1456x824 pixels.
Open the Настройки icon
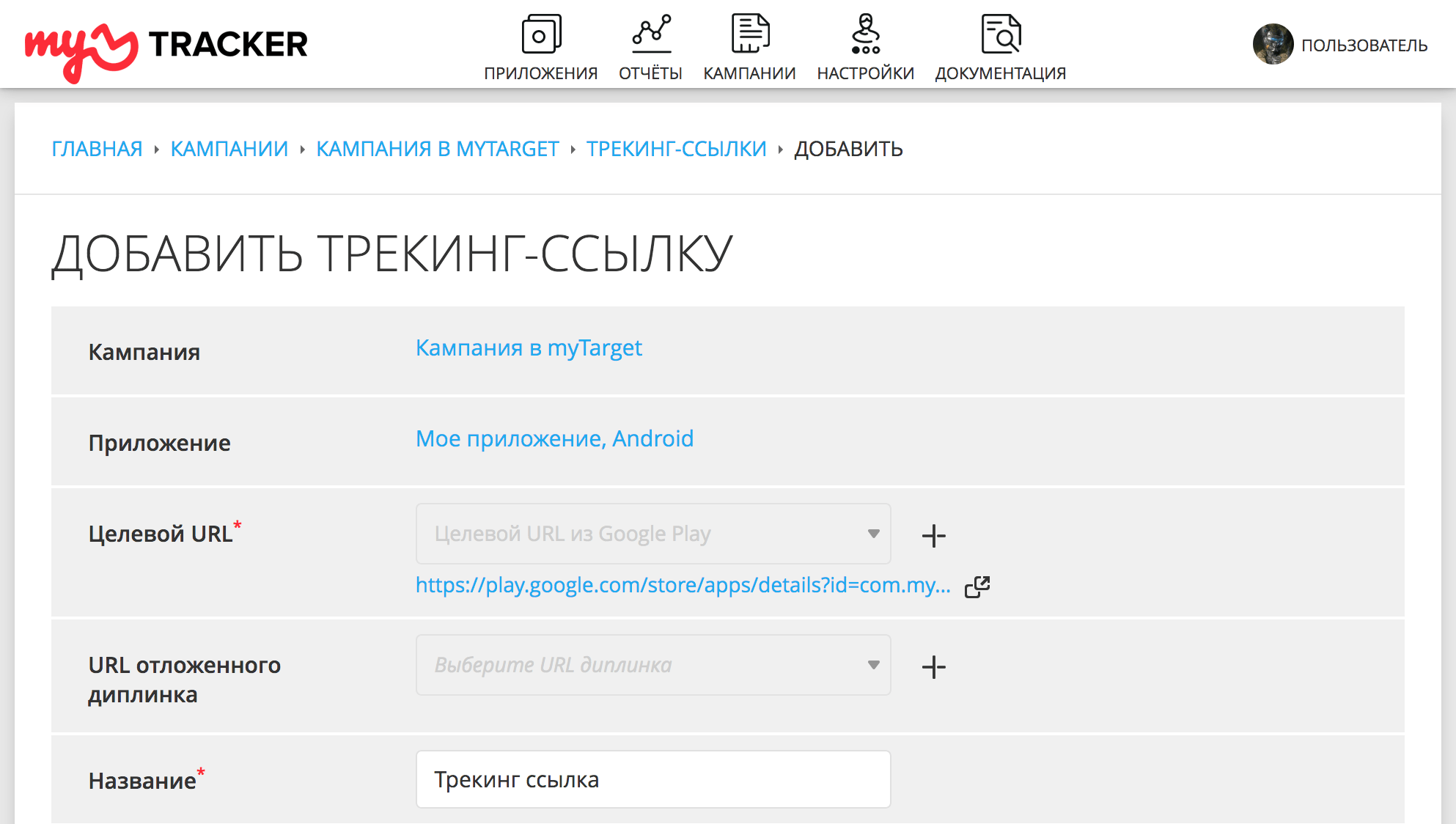point(865,34)
